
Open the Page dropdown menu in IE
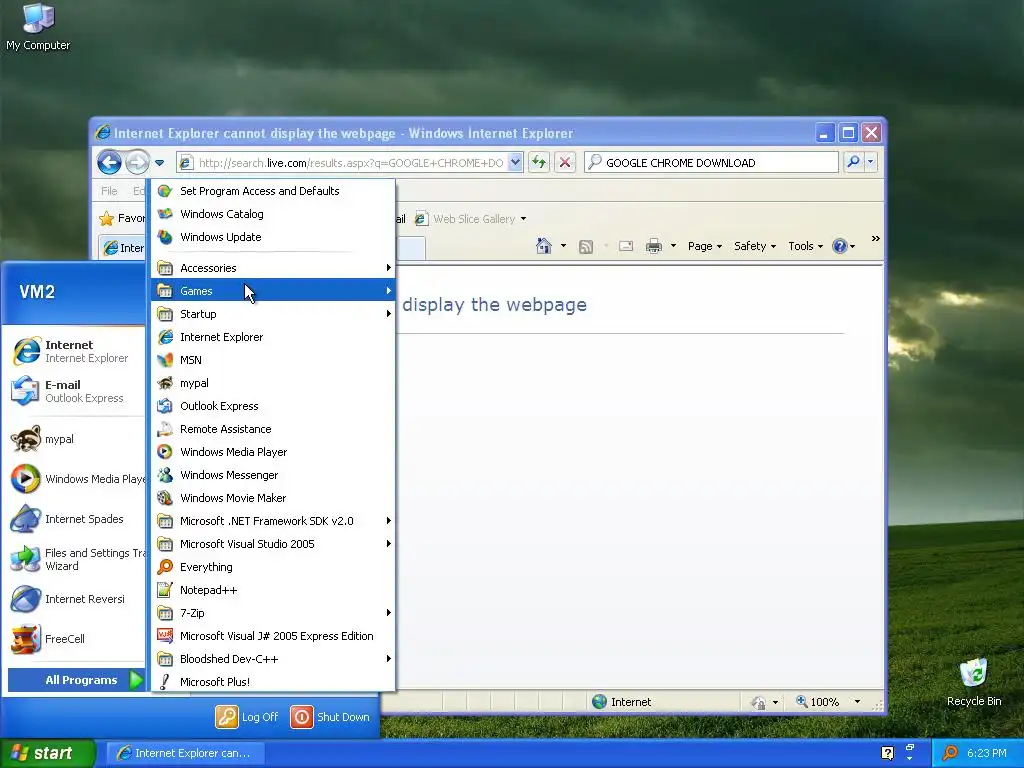tap(705, 246)
